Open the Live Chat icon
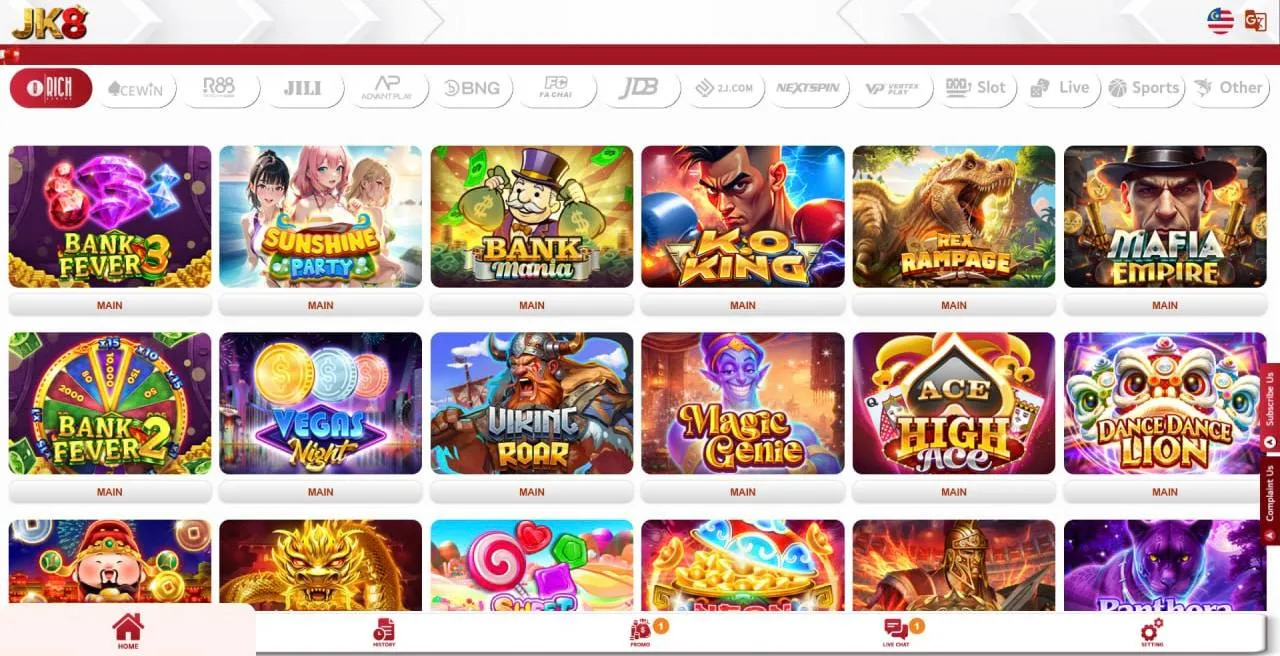 click(896, 629)
